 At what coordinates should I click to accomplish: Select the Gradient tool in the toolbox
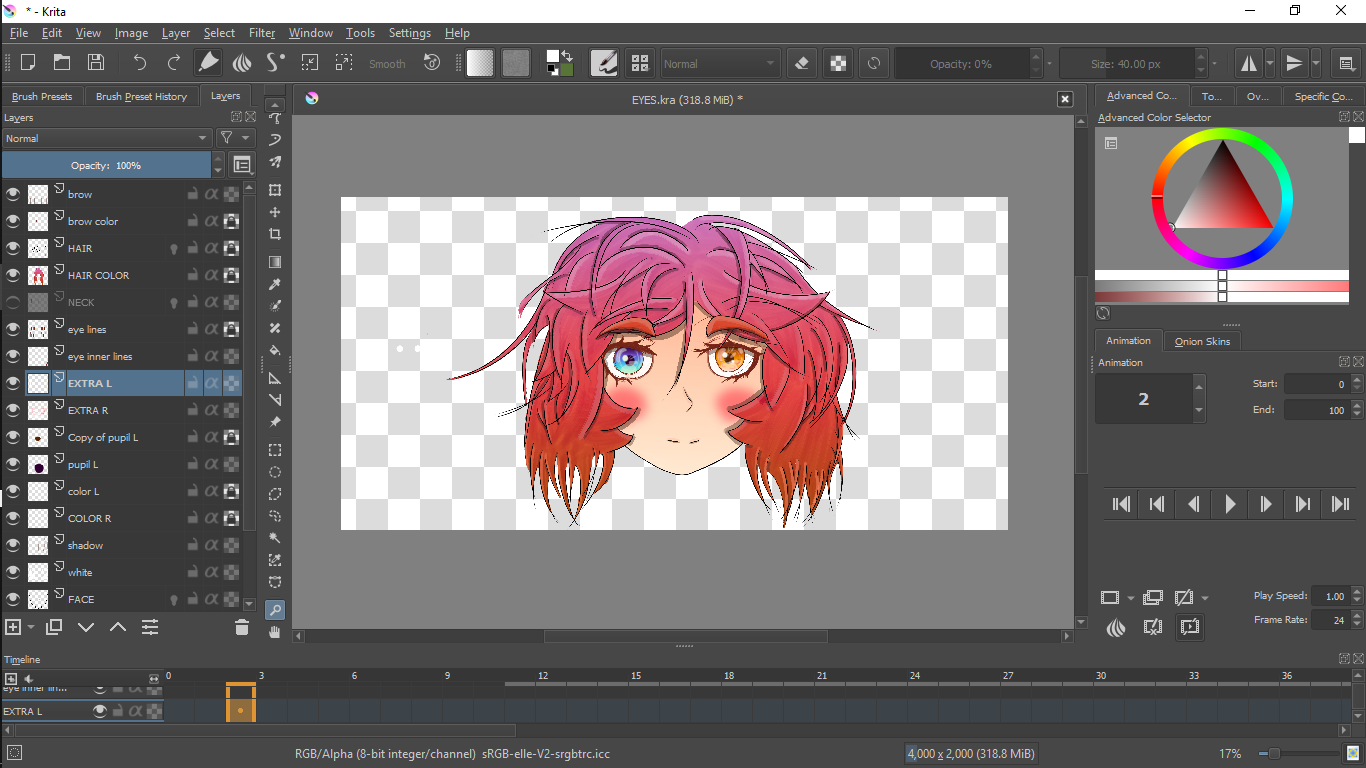pyautogui.click(x=275, y=262)
